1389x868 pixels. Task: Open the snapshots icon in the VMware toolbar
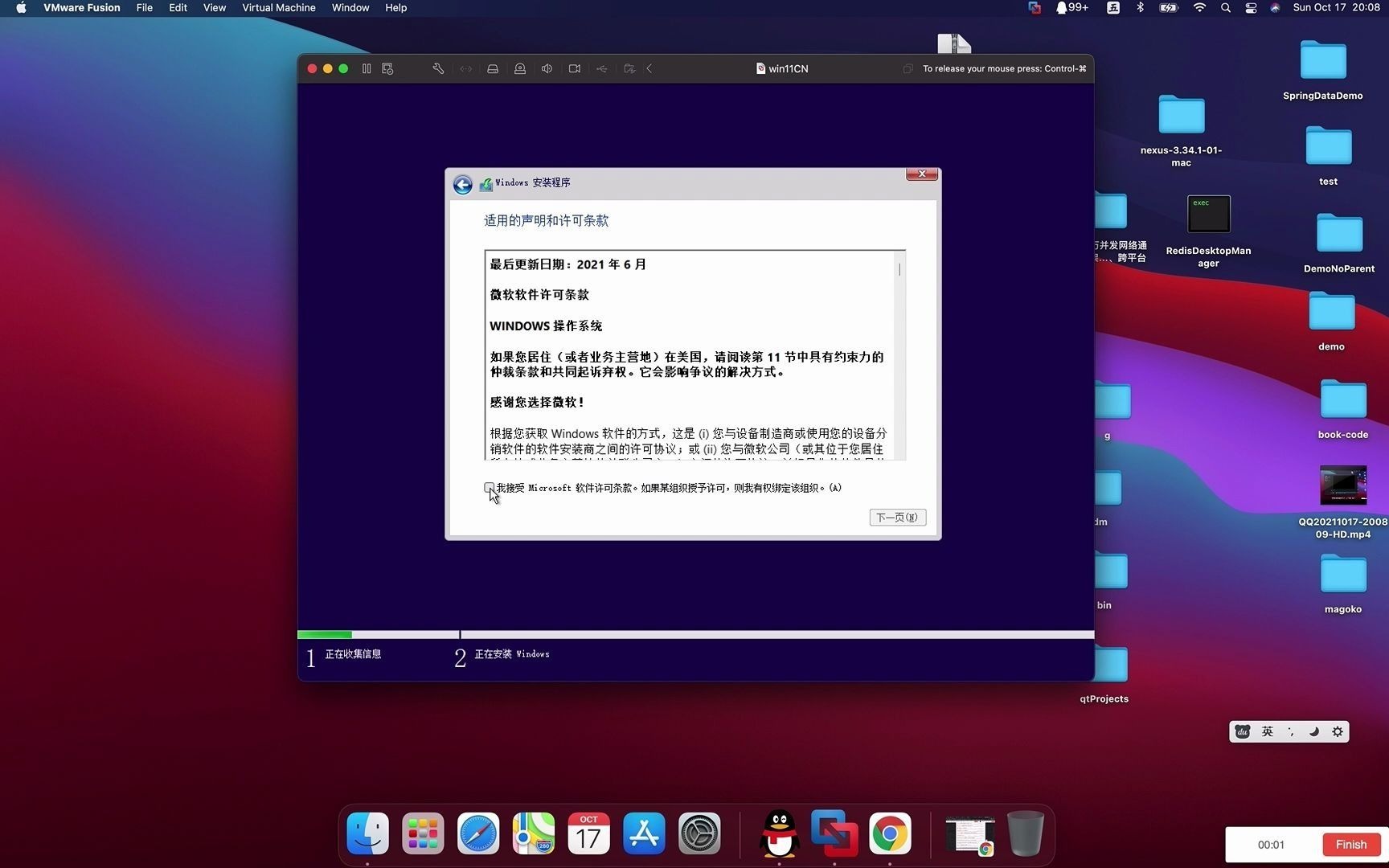(x=387, y=69)
